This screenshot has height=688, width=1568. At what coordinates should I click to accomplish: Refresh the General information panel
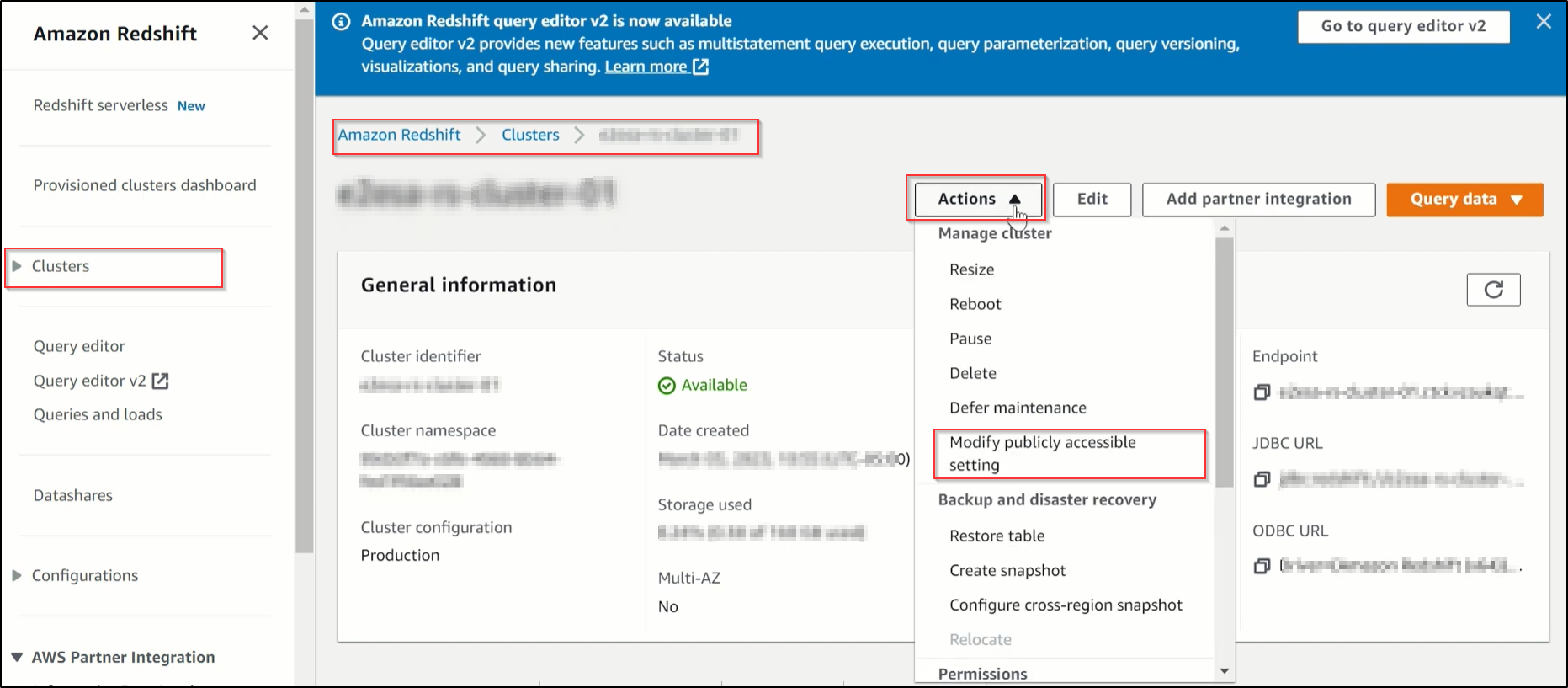(1493, 290)
